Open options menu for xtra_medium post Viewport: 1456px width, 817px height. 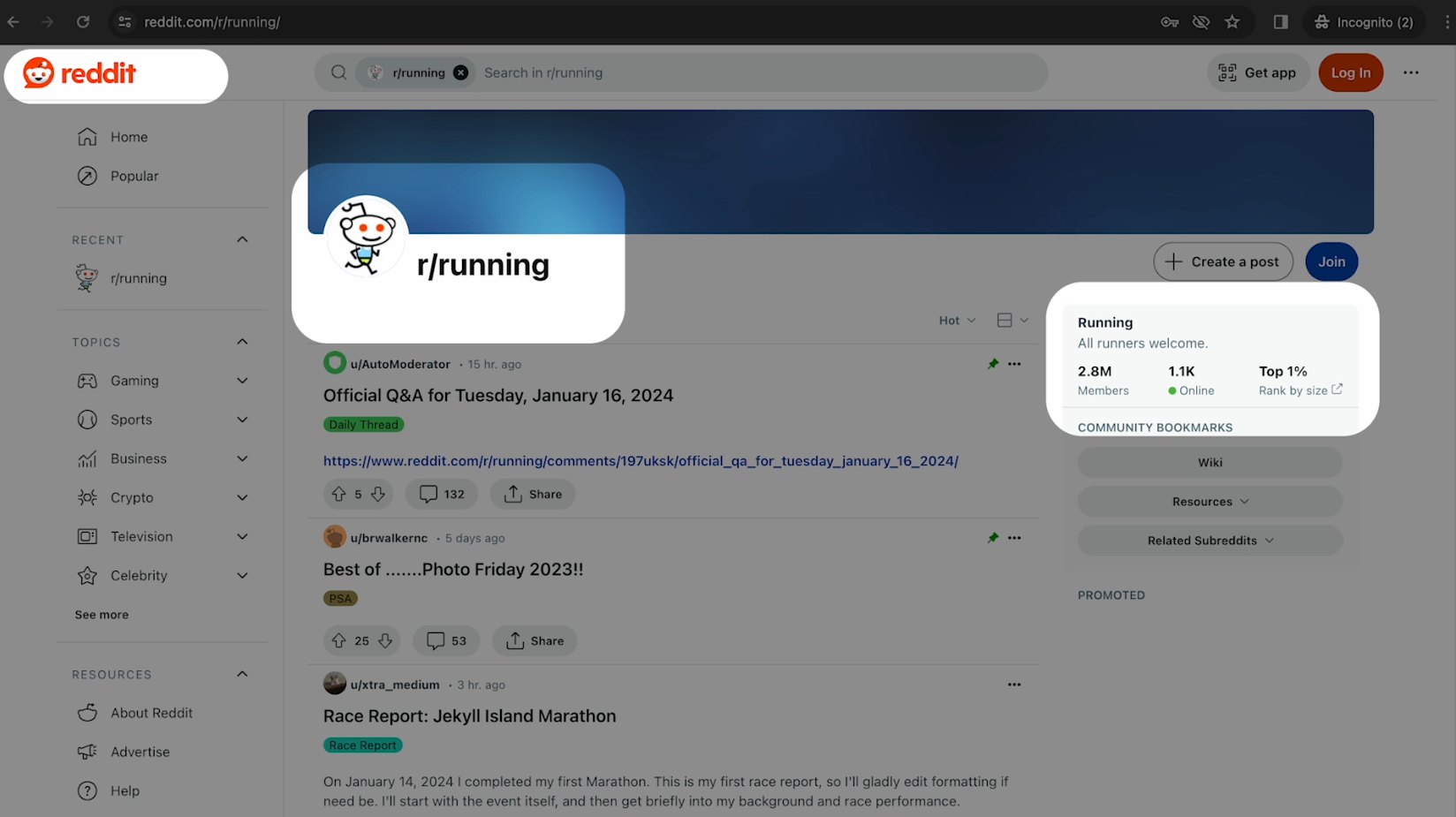coord(1014,685)
